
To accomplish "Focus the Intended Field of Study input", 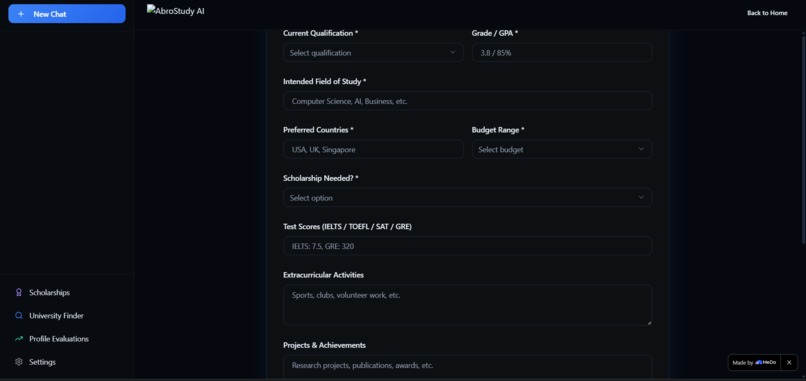I will [x=468, y=101].
